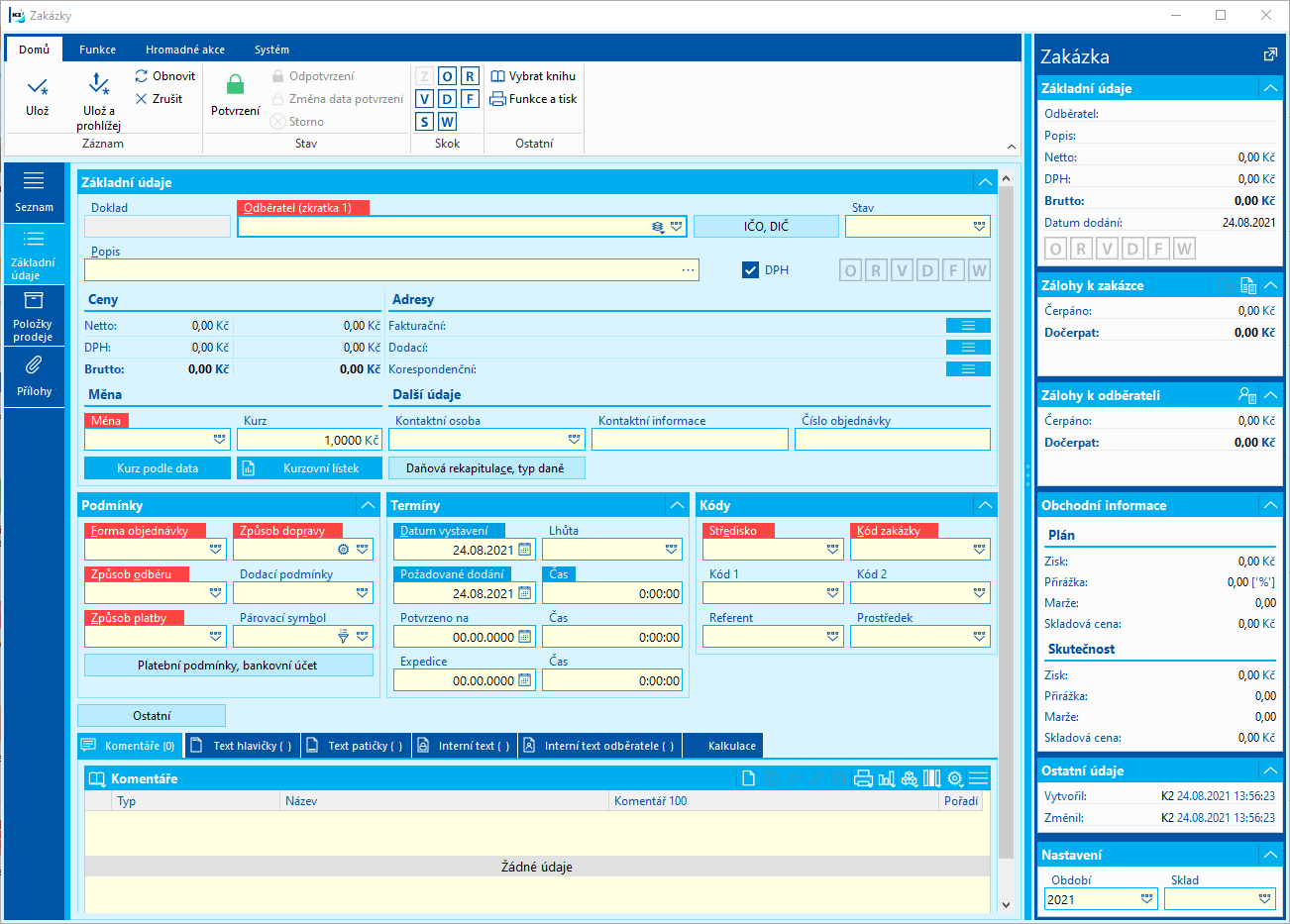Pop out the Zakázka preview panel
Screen dimensions: 1290x924
[1270, 55]
